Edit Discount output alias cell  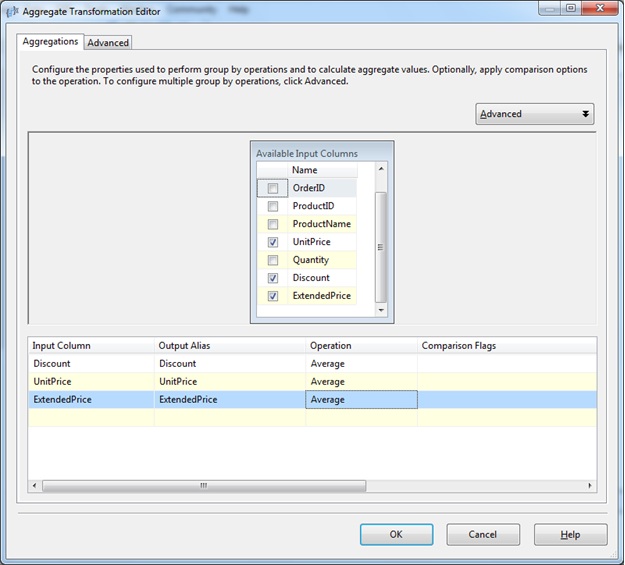230,364
